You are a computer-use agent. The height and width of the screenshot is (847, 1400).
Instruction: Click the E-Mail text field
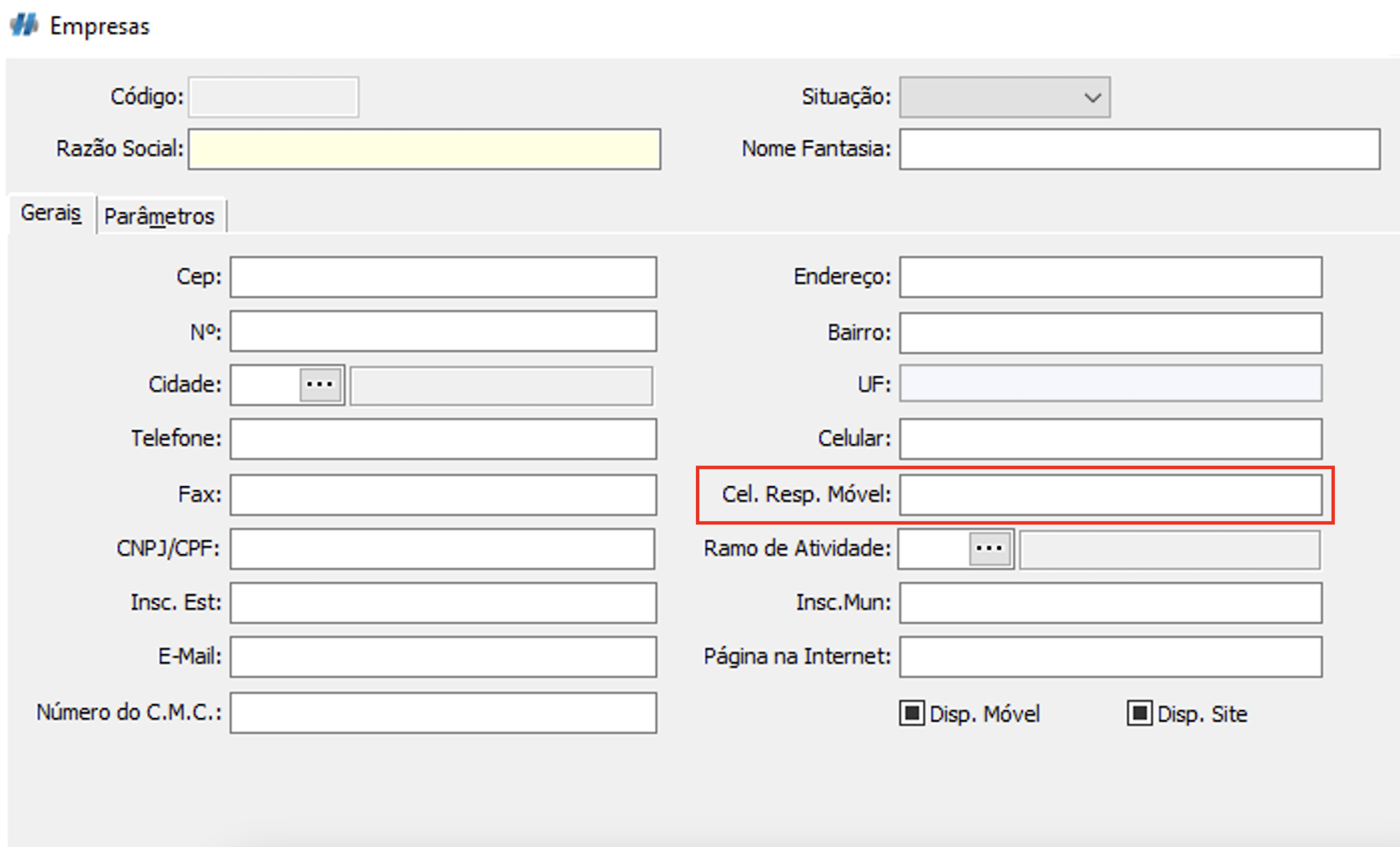click(443, 657)
